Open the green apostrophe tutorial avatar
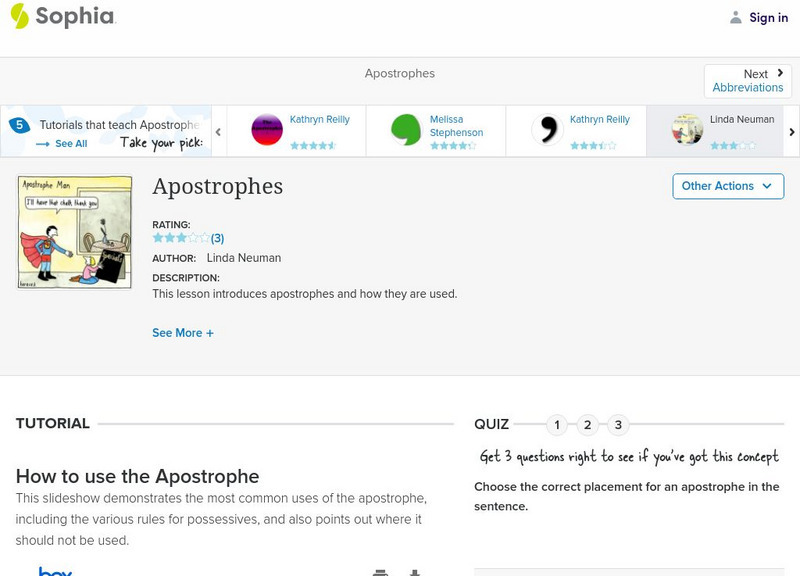Screen dimensions: 800x576 click(406, 130)
